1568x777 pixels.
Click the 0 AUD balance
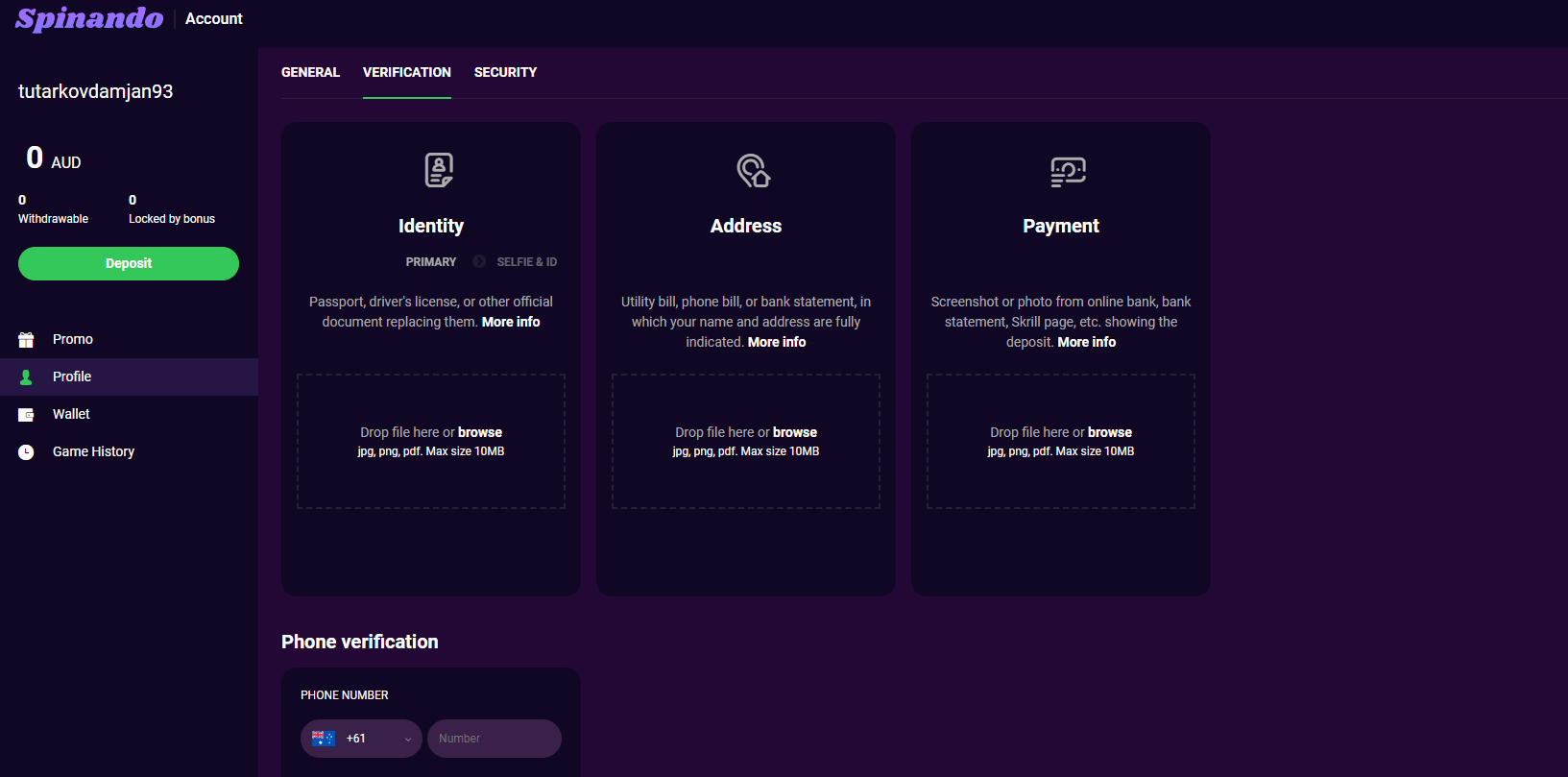point(54,158)
